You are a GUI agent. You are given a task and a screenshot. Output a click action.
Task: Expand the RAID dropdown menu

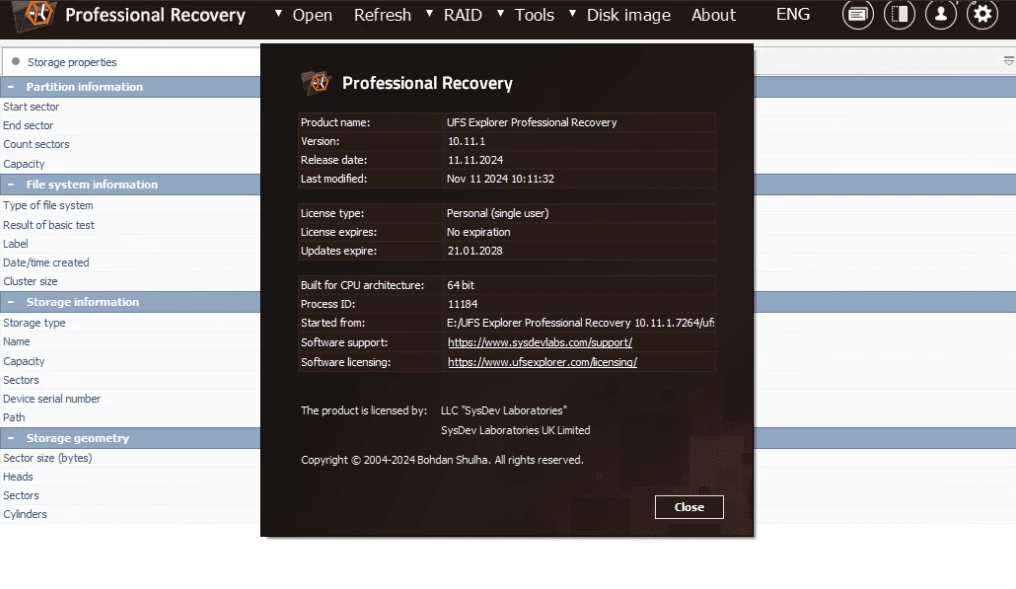click(461, 15)
